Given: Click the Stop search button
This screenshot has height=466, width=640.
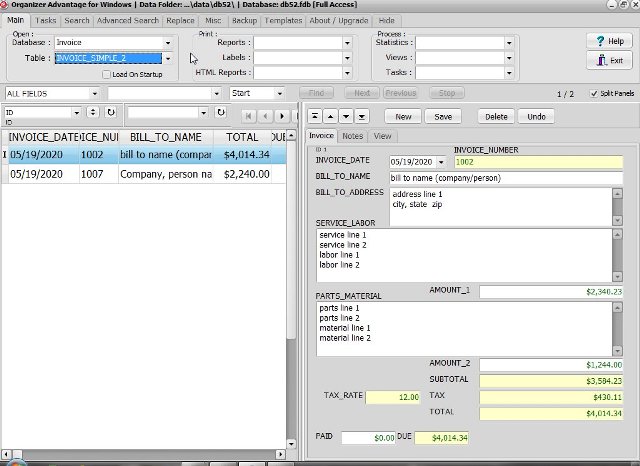Looking at the screenshot, I should point(447,93).
